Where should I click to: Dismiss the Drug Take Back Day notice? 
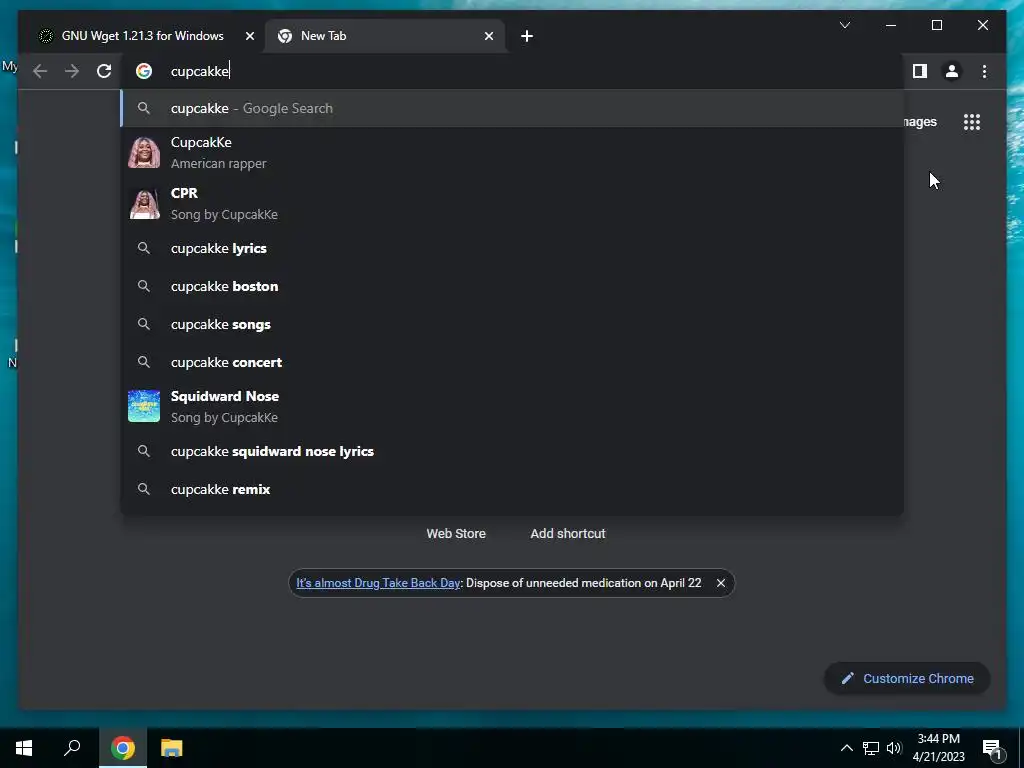[720, 583]
